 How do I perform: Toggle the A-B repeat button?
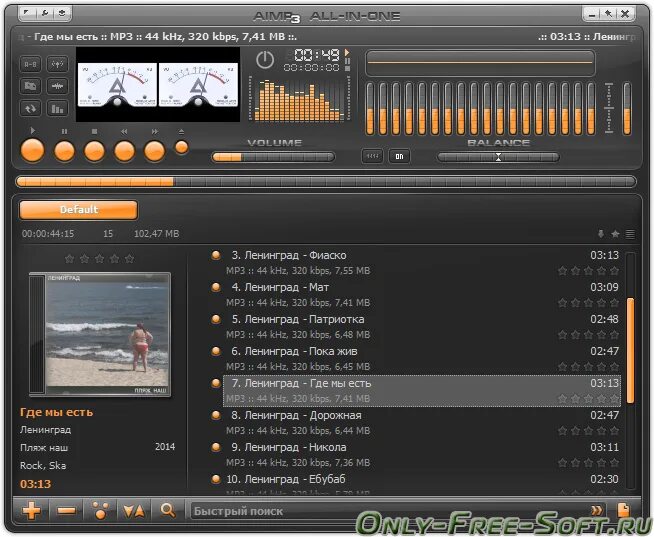tap(30, 64)
